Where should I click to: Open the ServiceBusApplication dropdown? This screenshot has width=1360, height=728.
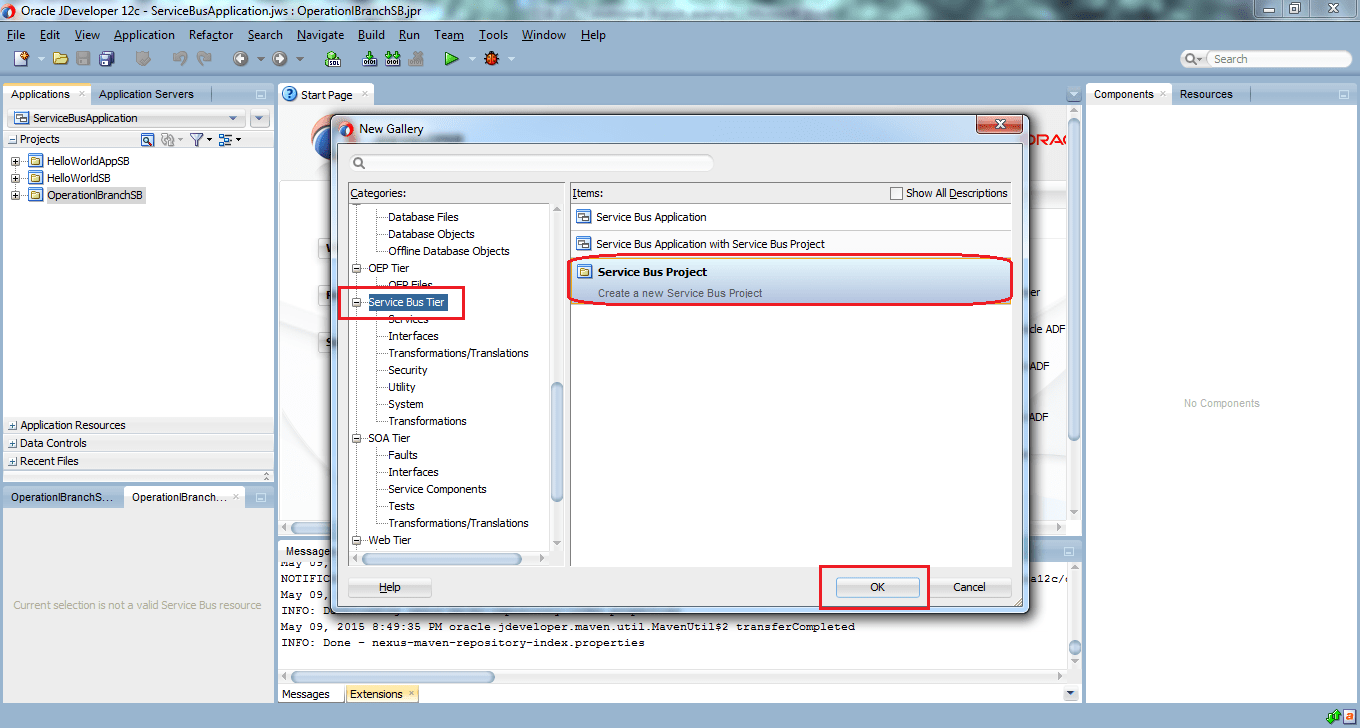232,117
